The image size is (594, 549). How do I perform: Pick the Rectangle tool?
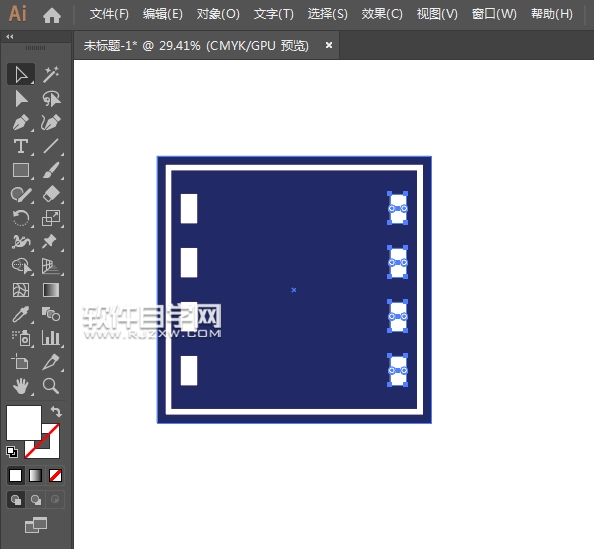[21, 170]
